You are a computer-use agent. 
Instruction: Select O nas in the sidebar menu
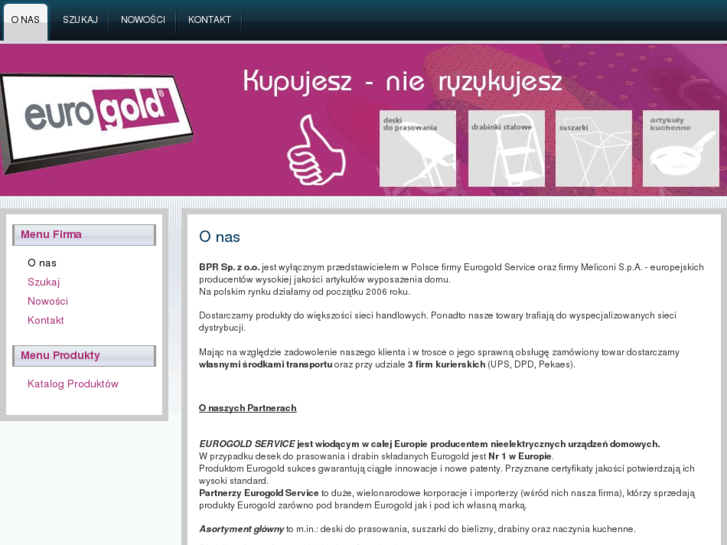[42, 263]
